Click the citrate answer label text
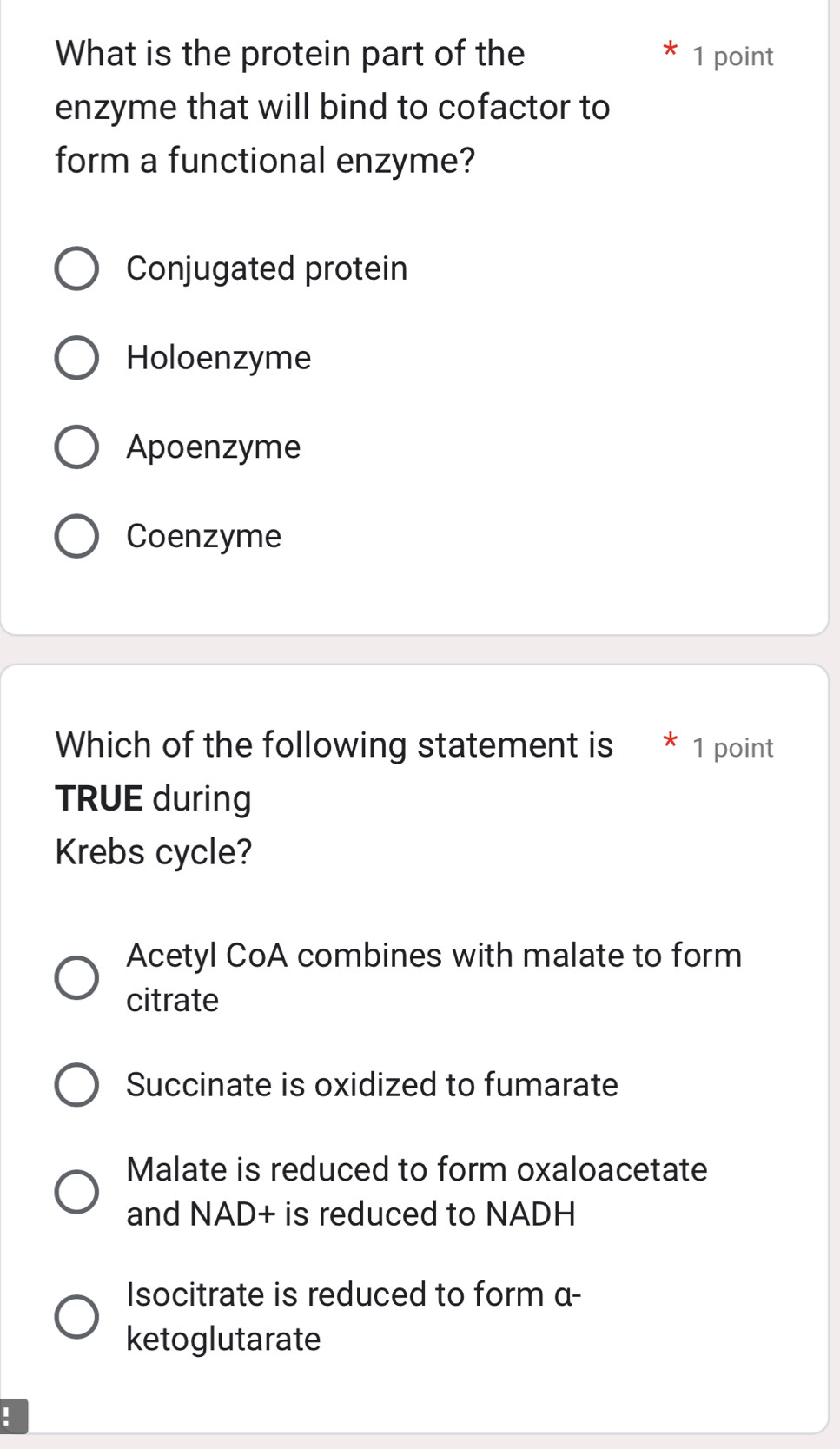Image resolution: width=840 pixels, height=1449 pixels. [171, 1000]
